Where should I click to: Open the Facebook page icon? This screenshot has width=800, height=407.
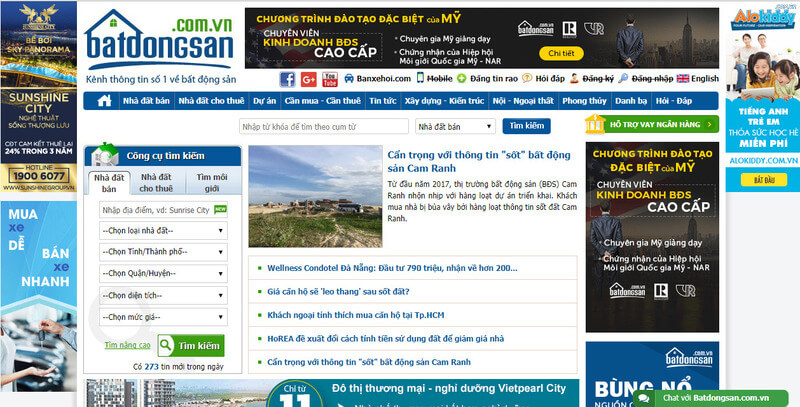pos(287,79)
